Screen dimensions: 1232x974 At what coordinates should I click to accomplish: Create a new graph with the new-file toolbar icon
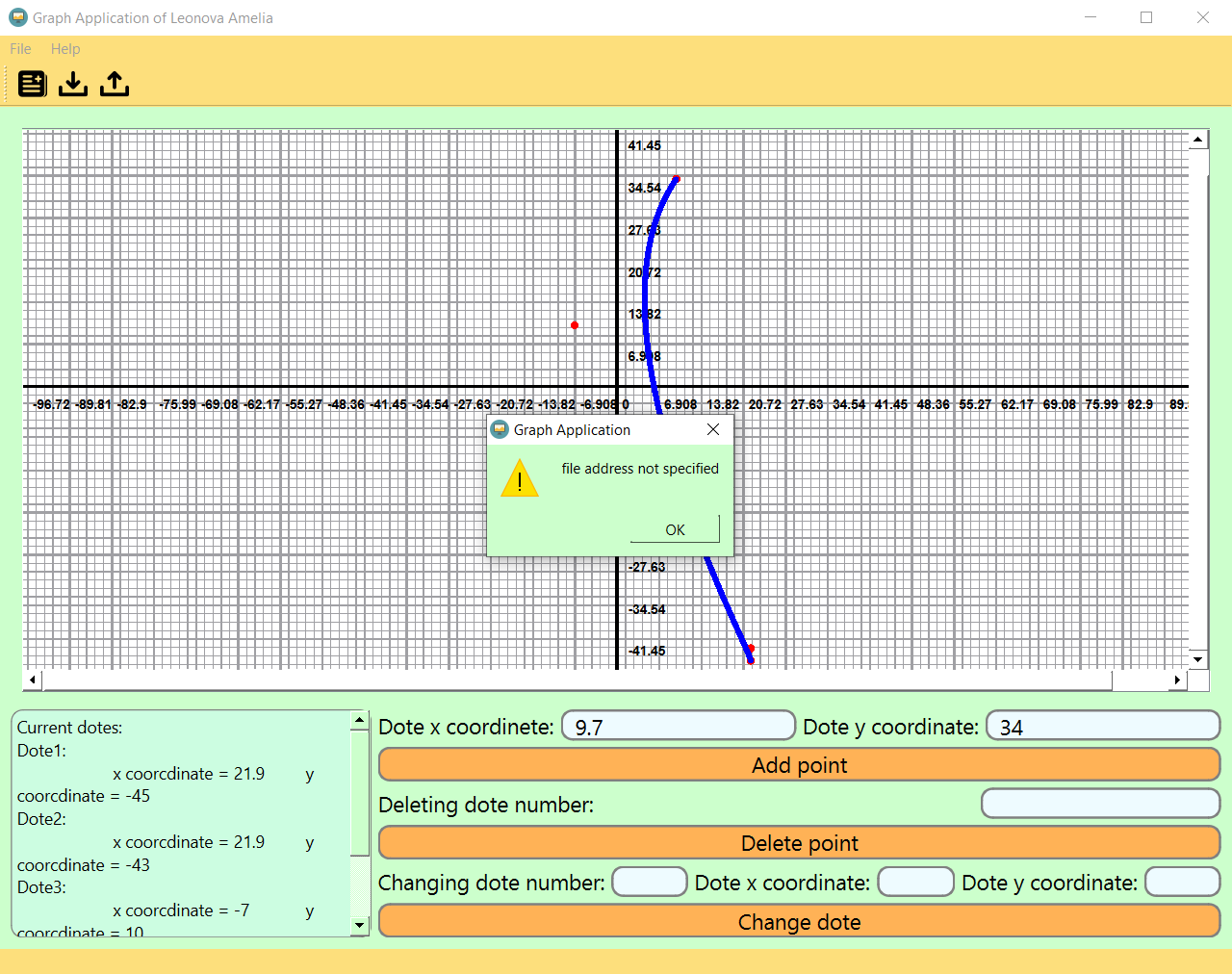coord(32,84)
